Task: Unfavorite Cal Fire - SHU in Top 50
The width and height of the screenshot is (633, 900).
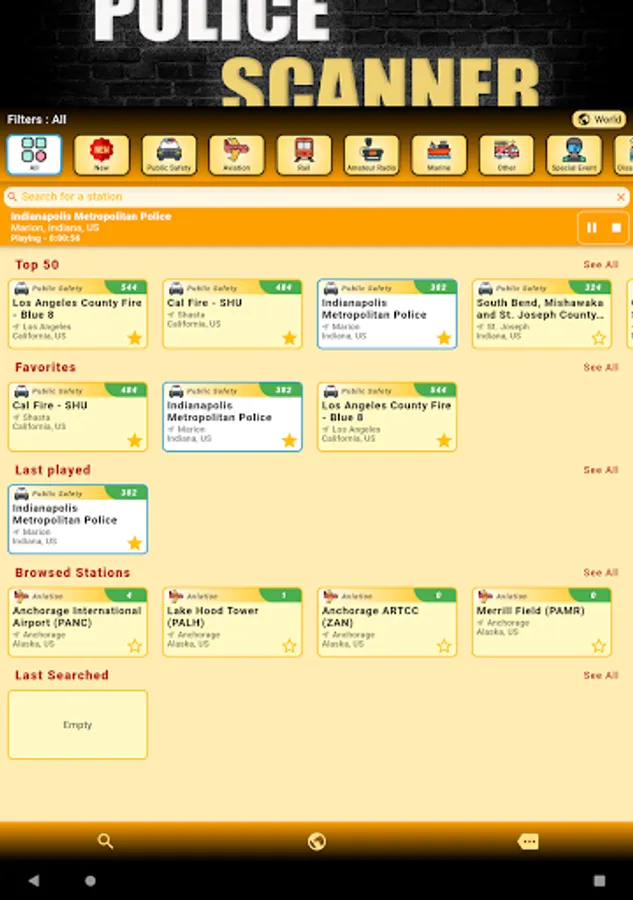Action: click(289, 338)
